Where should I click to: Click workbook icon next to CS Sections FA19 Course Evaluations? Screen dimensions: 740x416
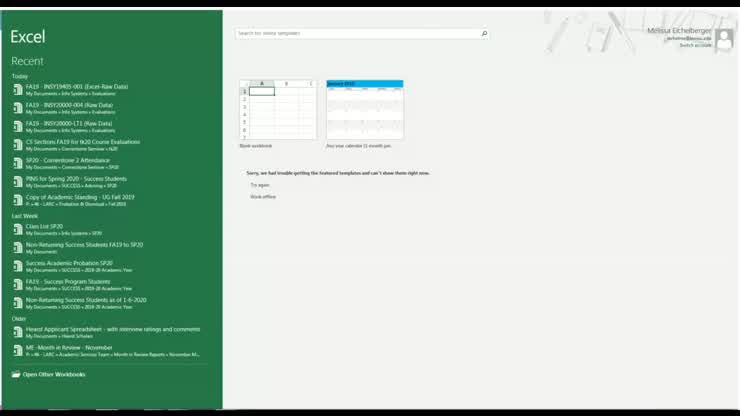point(18,145)
